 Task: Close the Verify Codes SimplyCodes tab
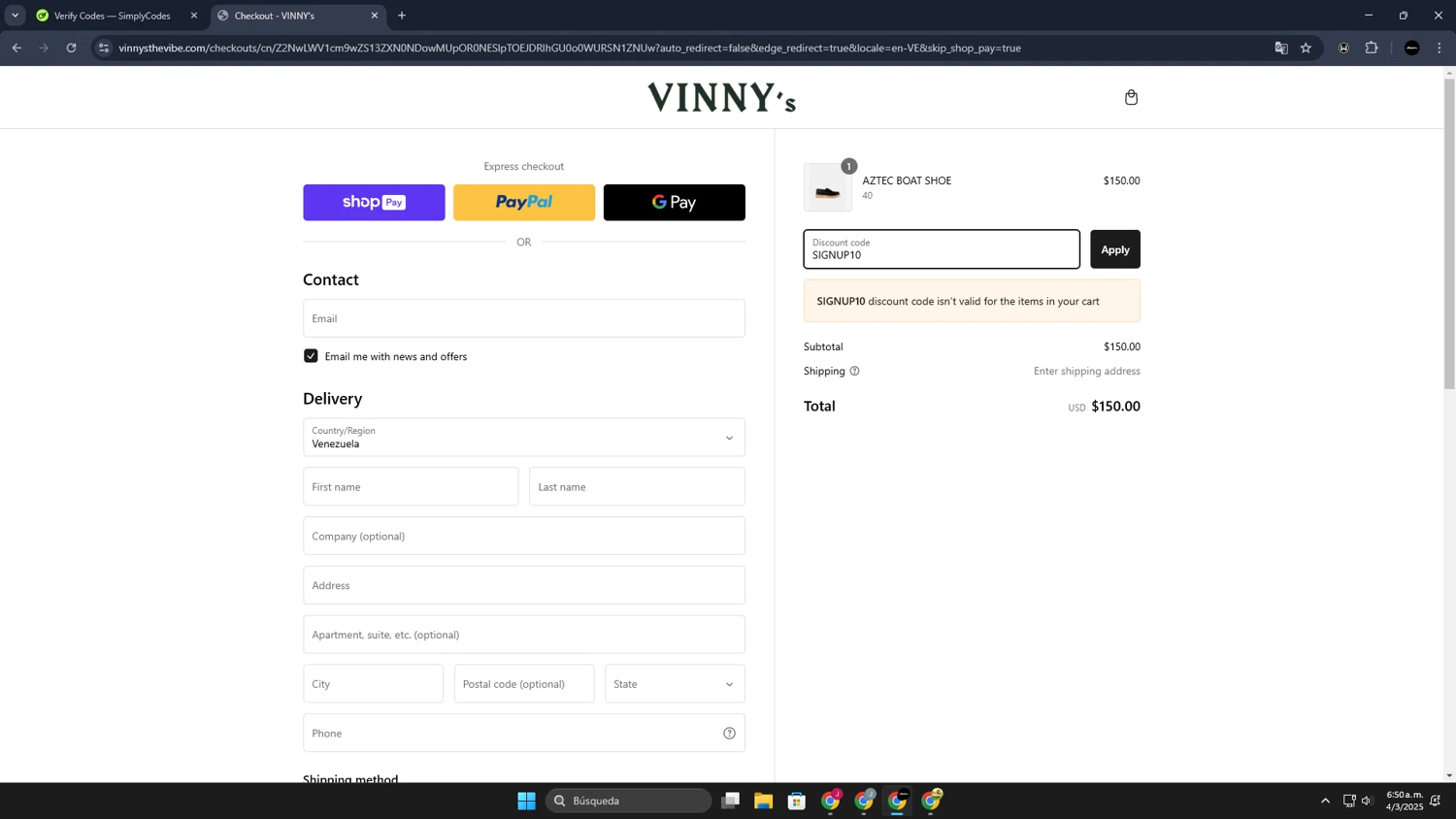click(x=194, y=16)
